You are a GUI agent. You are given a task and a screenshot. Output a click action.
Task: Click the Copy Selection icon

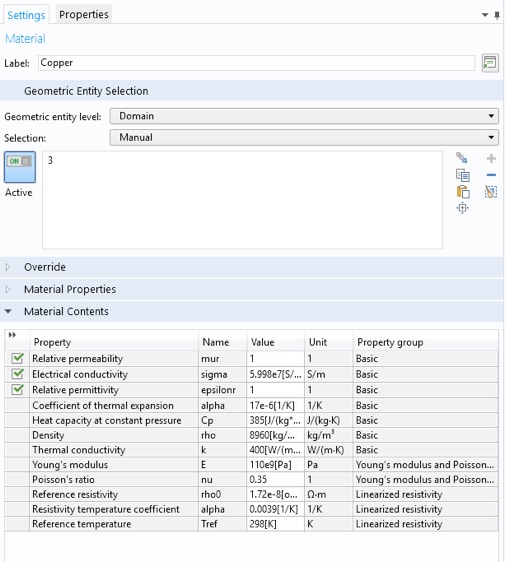[x=462, y=175]
